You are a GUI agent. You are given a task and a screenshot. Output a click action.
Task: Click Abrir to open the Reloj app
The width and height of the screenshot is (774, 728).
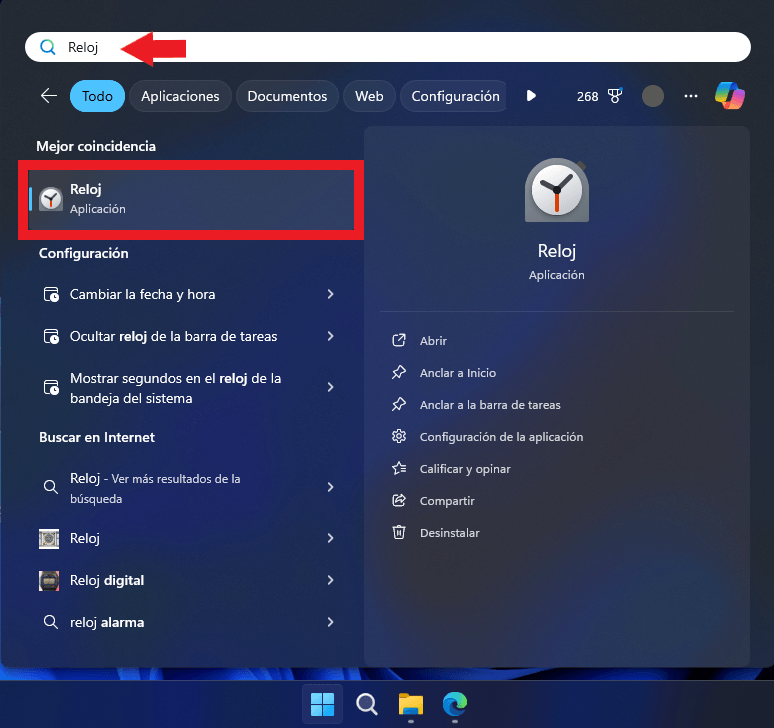(x=433, y=341)
